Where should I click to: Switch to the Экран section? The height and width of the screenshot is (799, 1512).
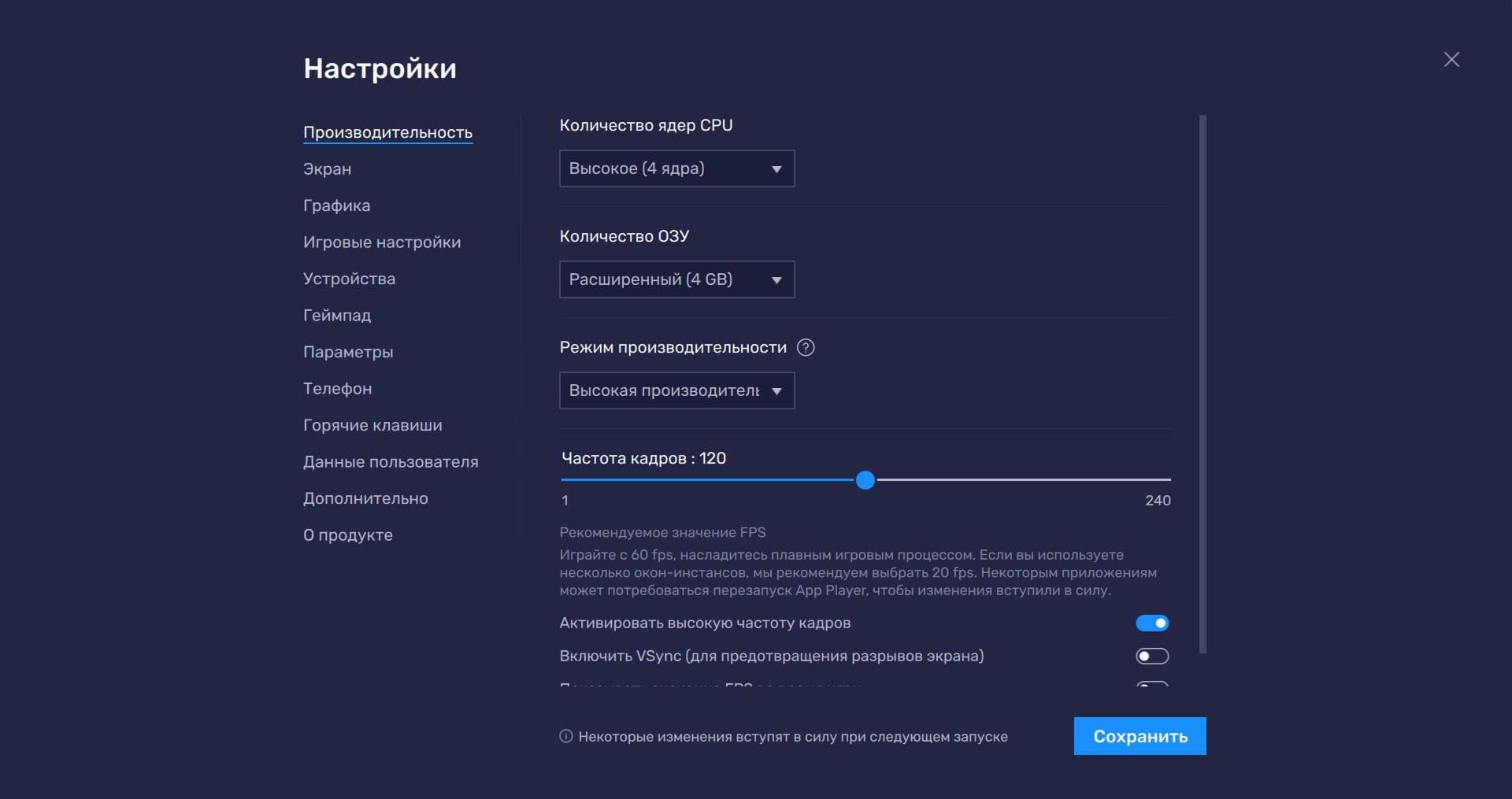[327, 169]
